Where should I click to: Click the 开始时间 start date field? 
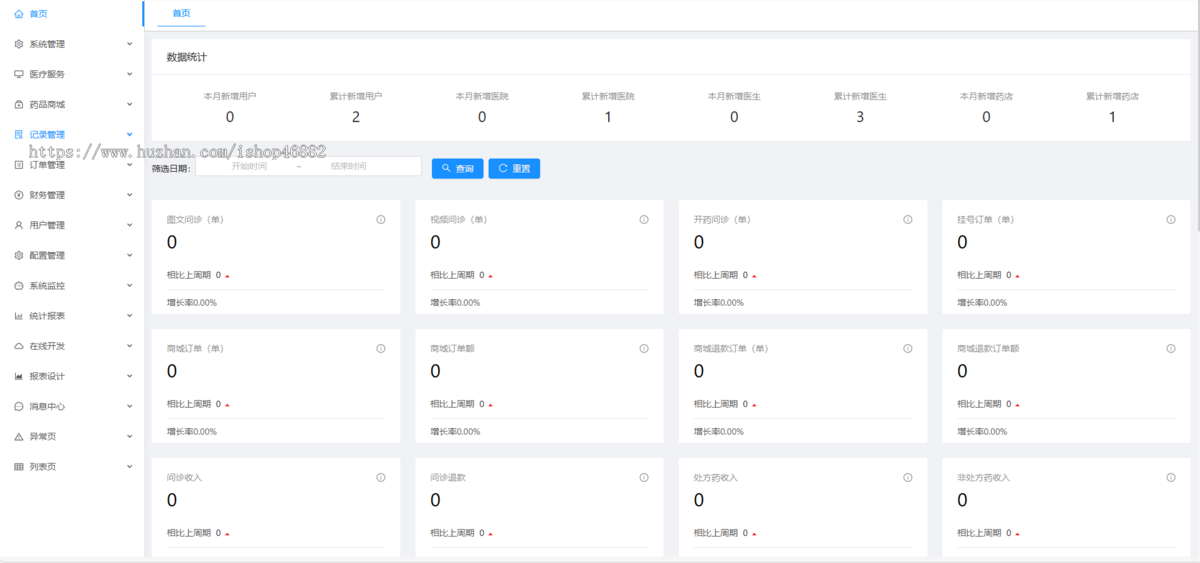pos(249,167)
